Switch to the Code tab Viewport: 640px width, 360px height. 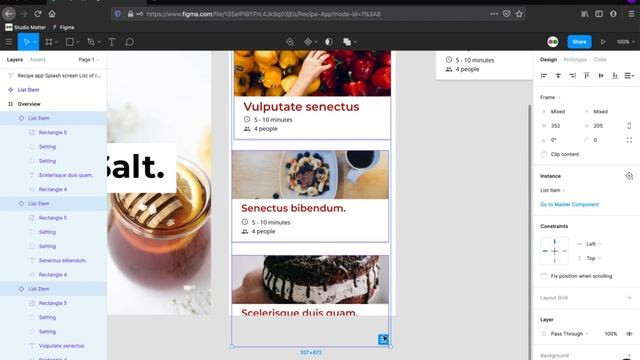pyautogui.click(x=600, y=60)
